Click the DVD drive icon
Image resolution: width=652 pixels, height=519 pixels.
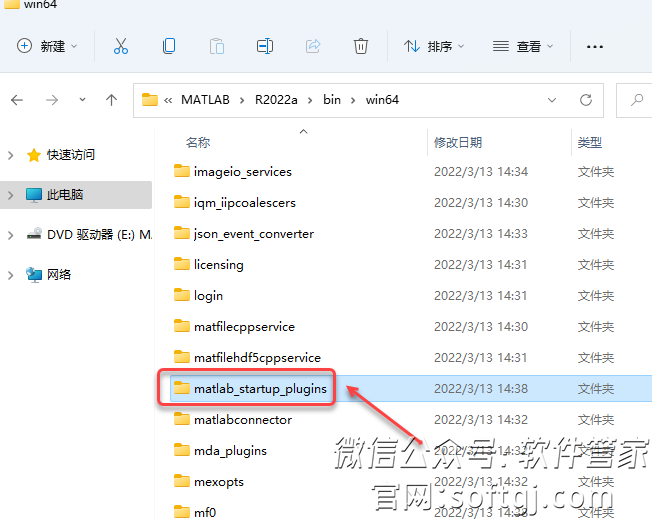pyautogui.click(x=34, y=234)
